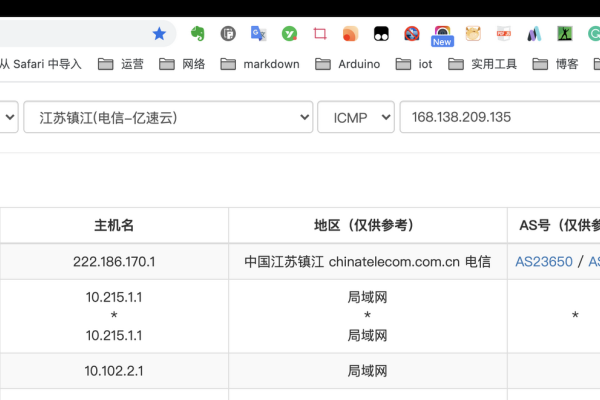This screenshot has width=600, height=400.
Task: Select the 222.186.170.1 host cell
Action: click(114, 262)
